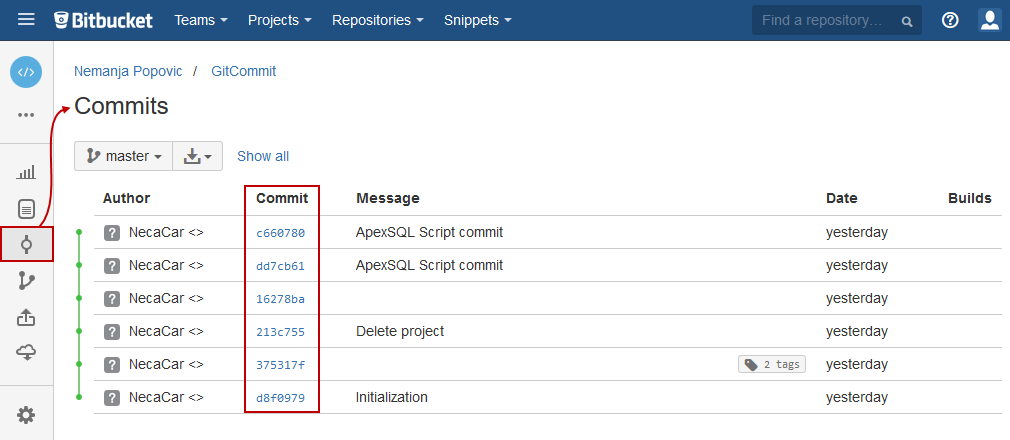Open the Downloads cloud icon
This screenshot has width=1010, height=440.
[26, 352]
